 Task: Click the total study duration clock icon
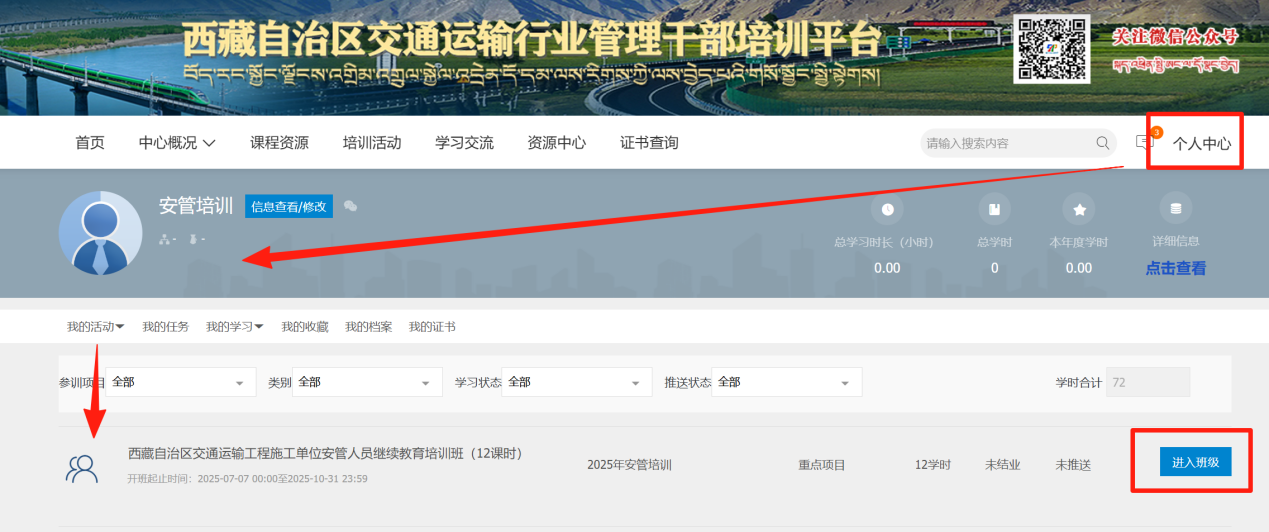tap(886, 209)
